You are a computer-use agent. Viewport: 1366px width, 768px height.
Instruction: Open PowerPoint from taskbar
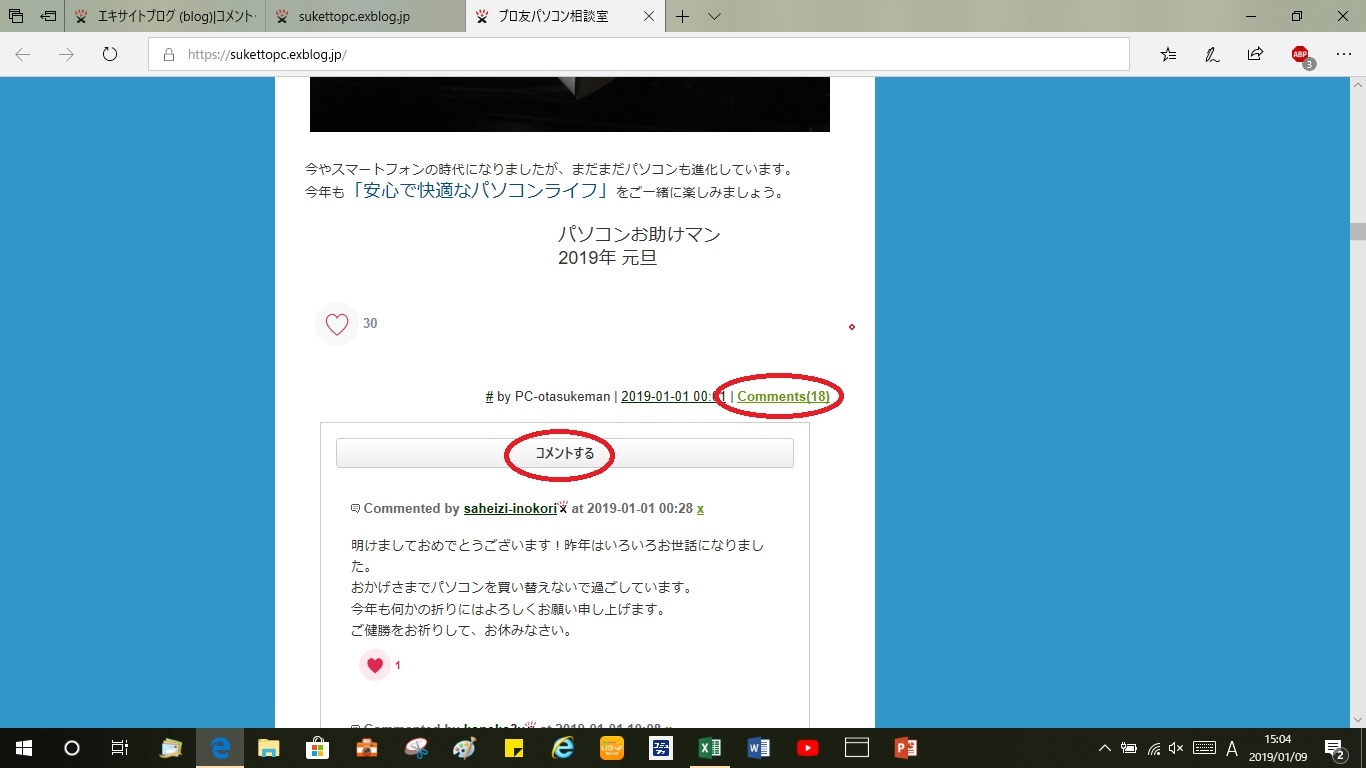point(906,748)
